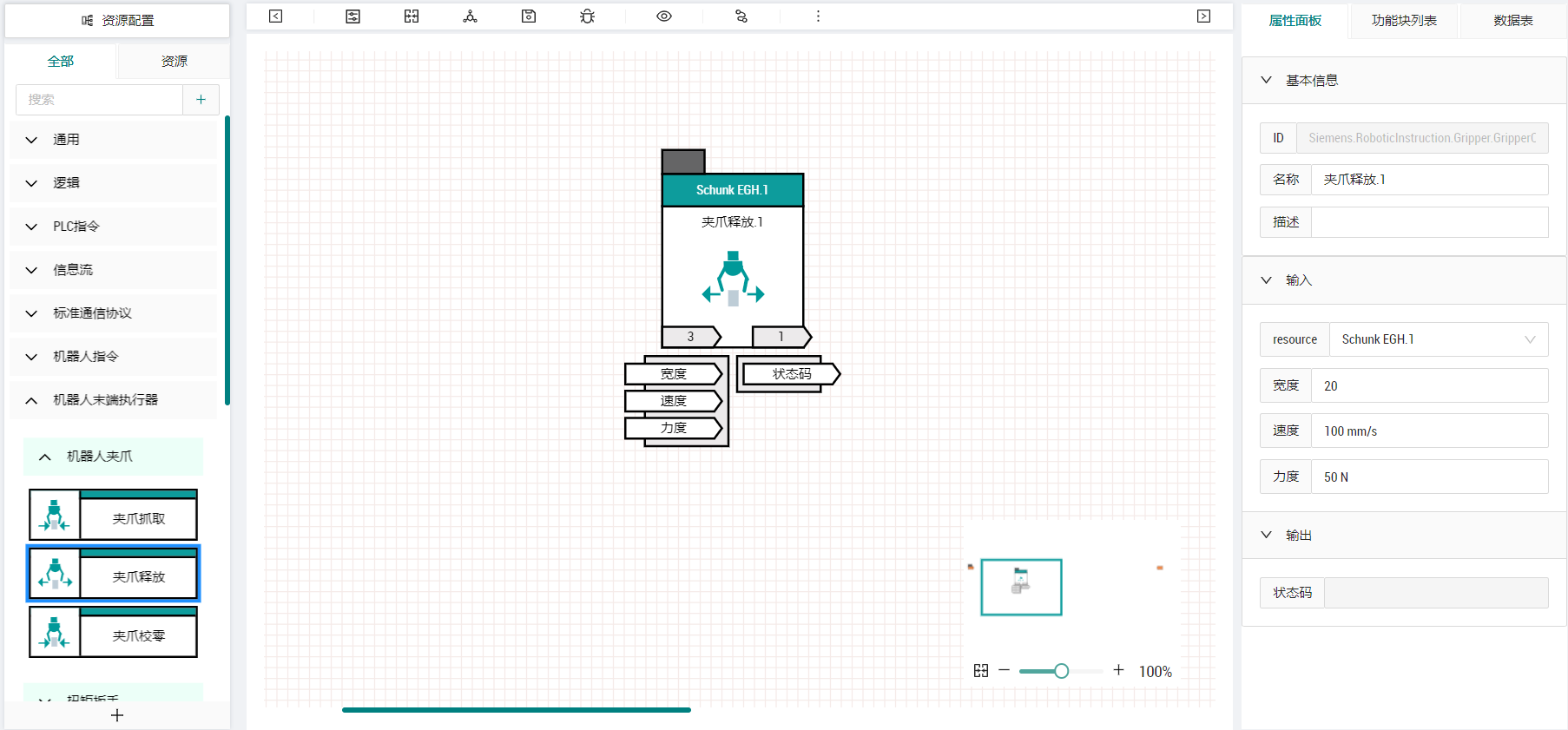
Task: Open the three-dot more options menu
Action: (818, 16)
